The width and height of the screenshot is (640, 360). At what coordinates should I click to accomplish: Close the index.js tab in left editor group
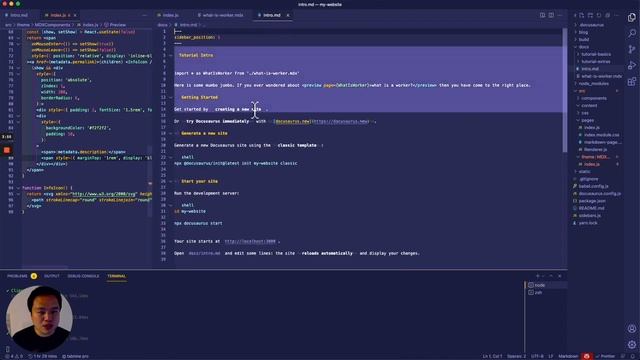click(x=75, y=15)
